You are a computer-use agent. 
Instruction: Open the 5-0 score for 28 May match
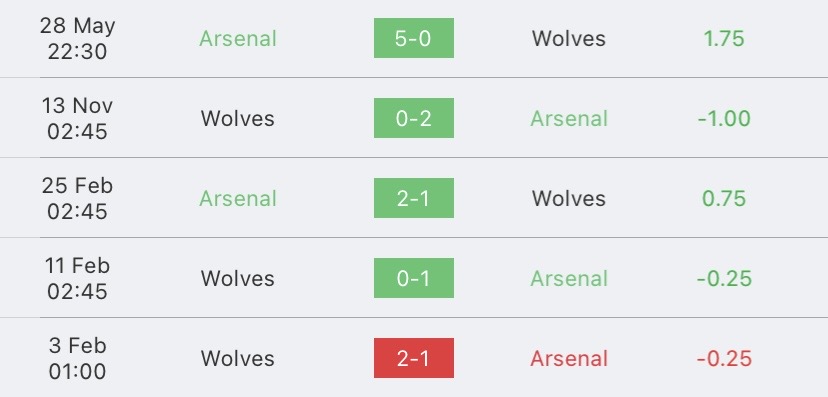(x=413, y=38)
